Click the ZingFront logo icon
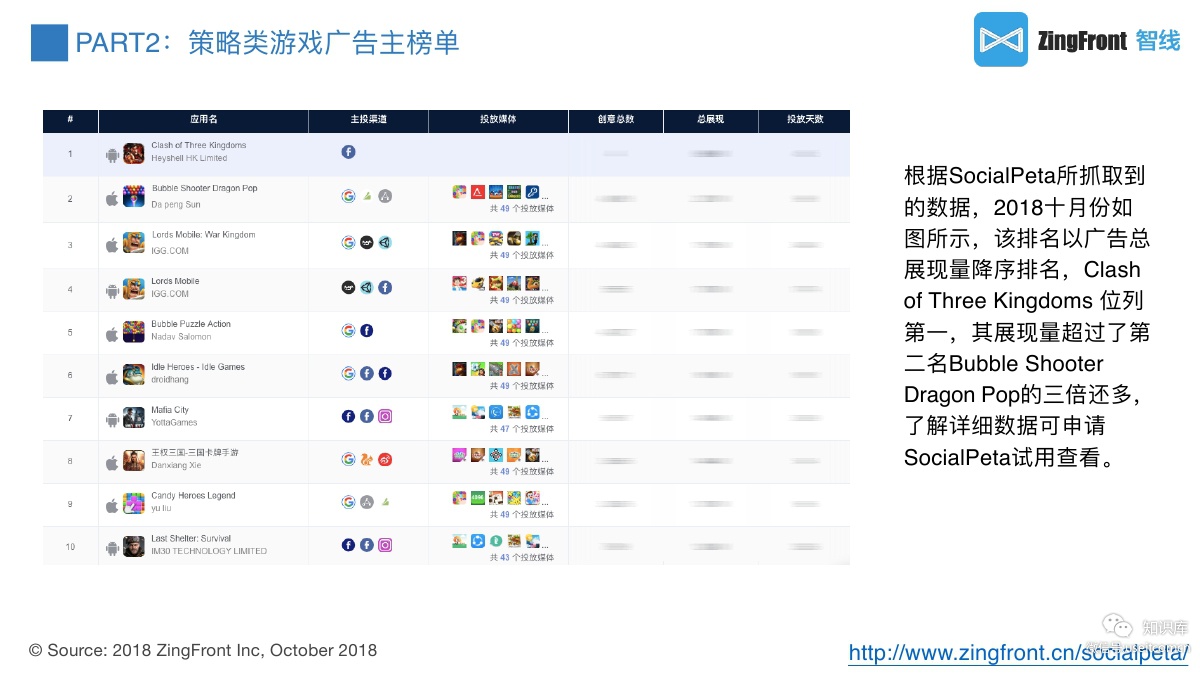 pyautogui.click(x=1001, y=39)
